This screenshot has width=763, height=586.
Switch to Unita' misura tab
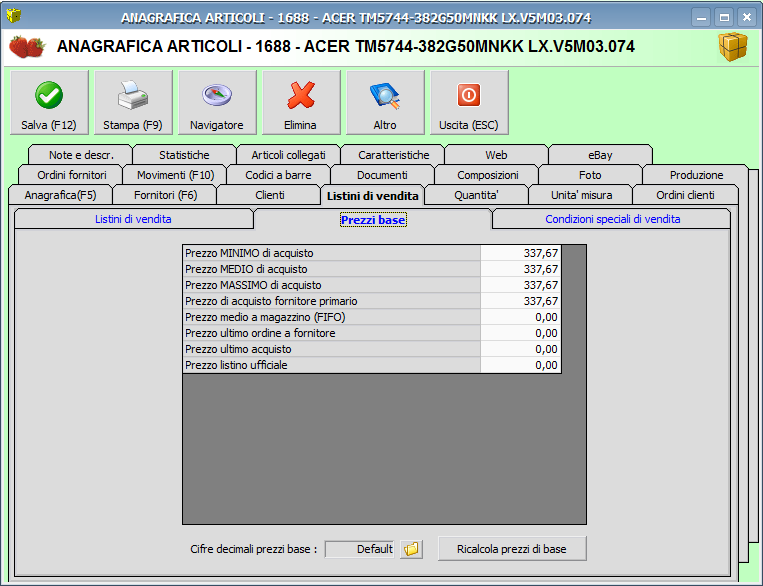[x=581, y=195]
